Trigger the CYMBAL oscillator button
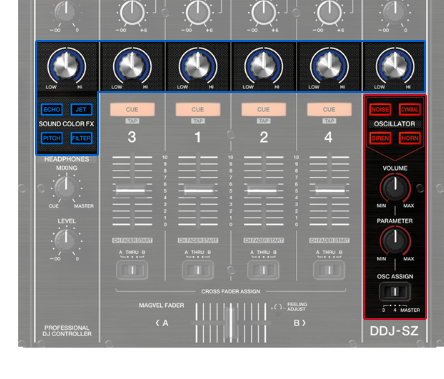 pos(410,109)
